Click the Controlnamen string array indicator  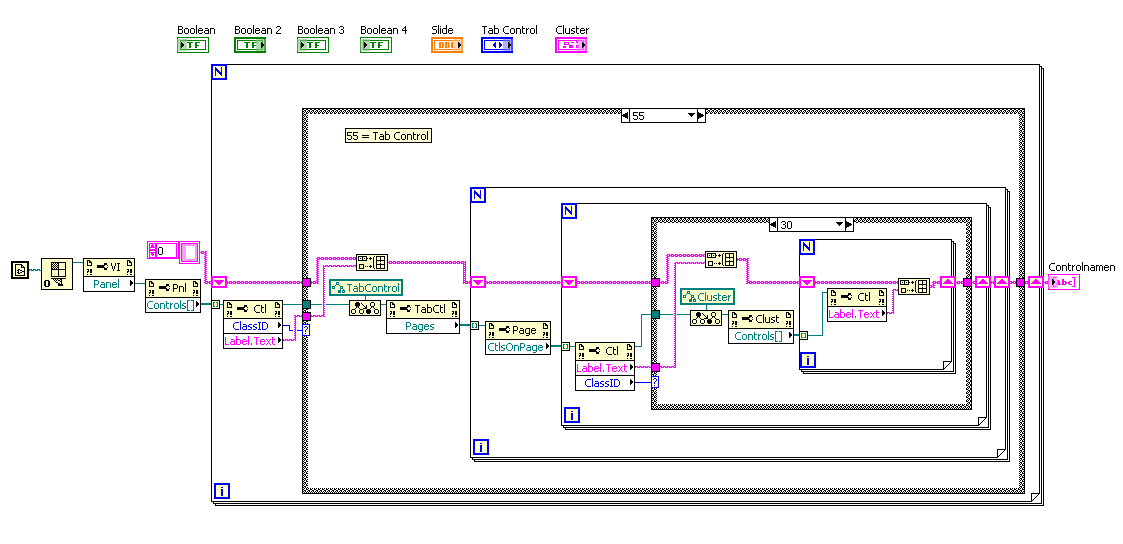1064,282
